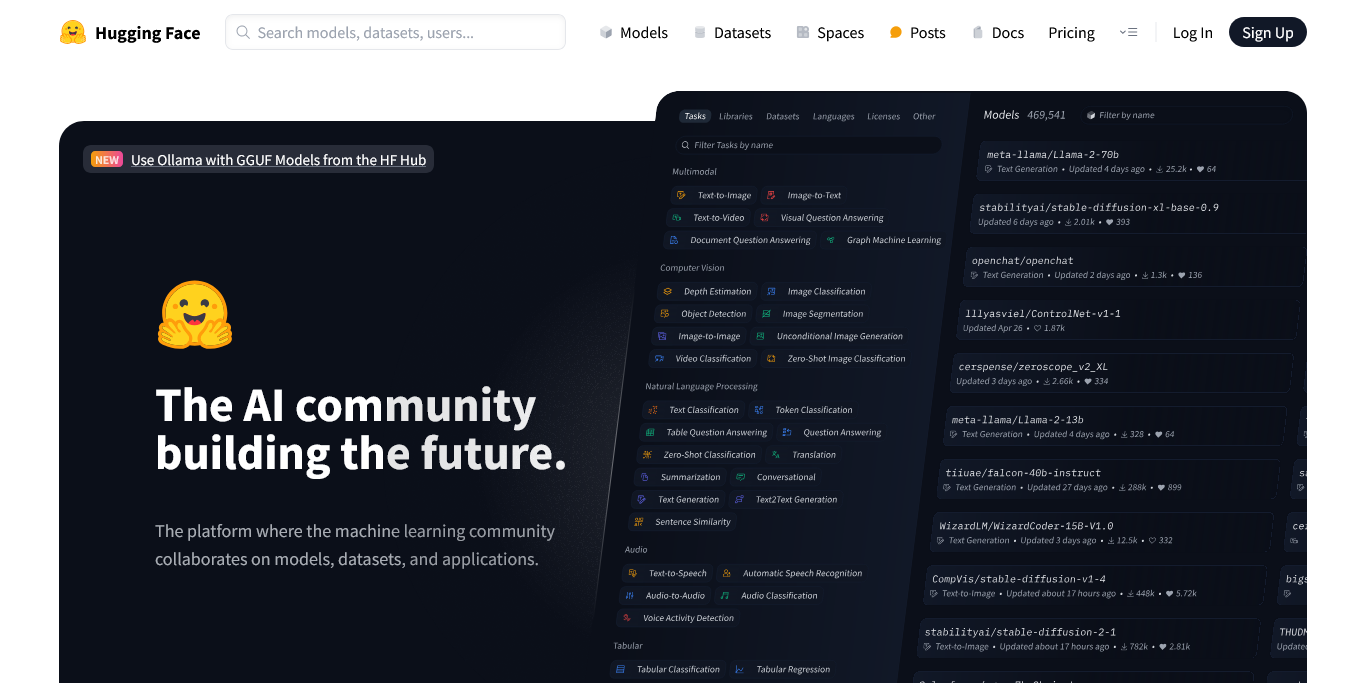Click the Text-to-Speech task icon
This screenshot has width=1366, height=683.
(x=632, y=573)
